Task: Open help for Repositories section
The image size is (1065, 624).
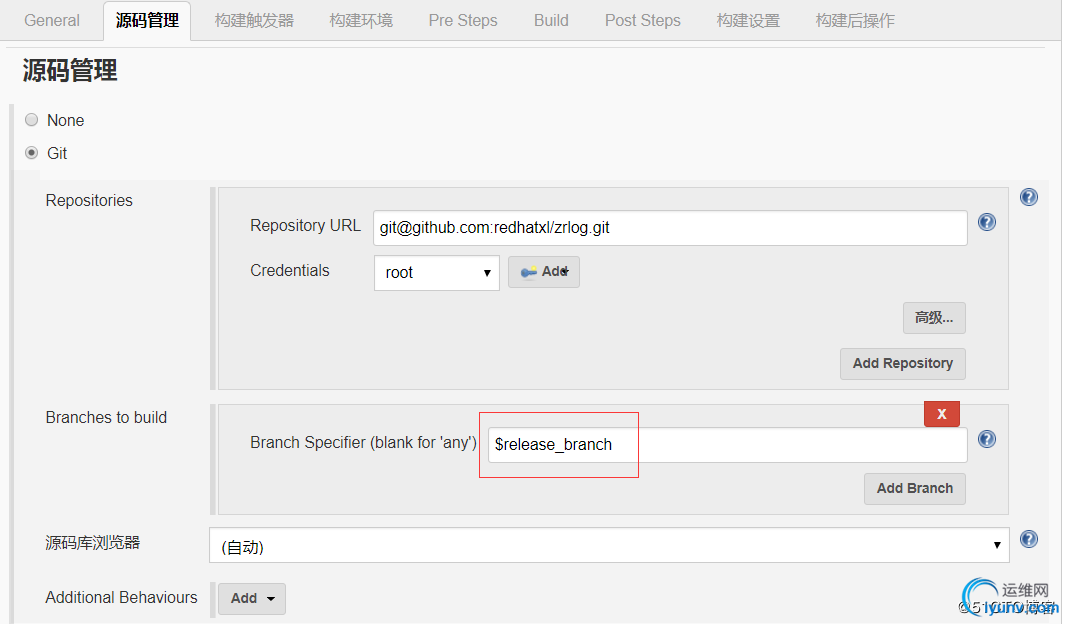Action: click(x=1028, y=198)
